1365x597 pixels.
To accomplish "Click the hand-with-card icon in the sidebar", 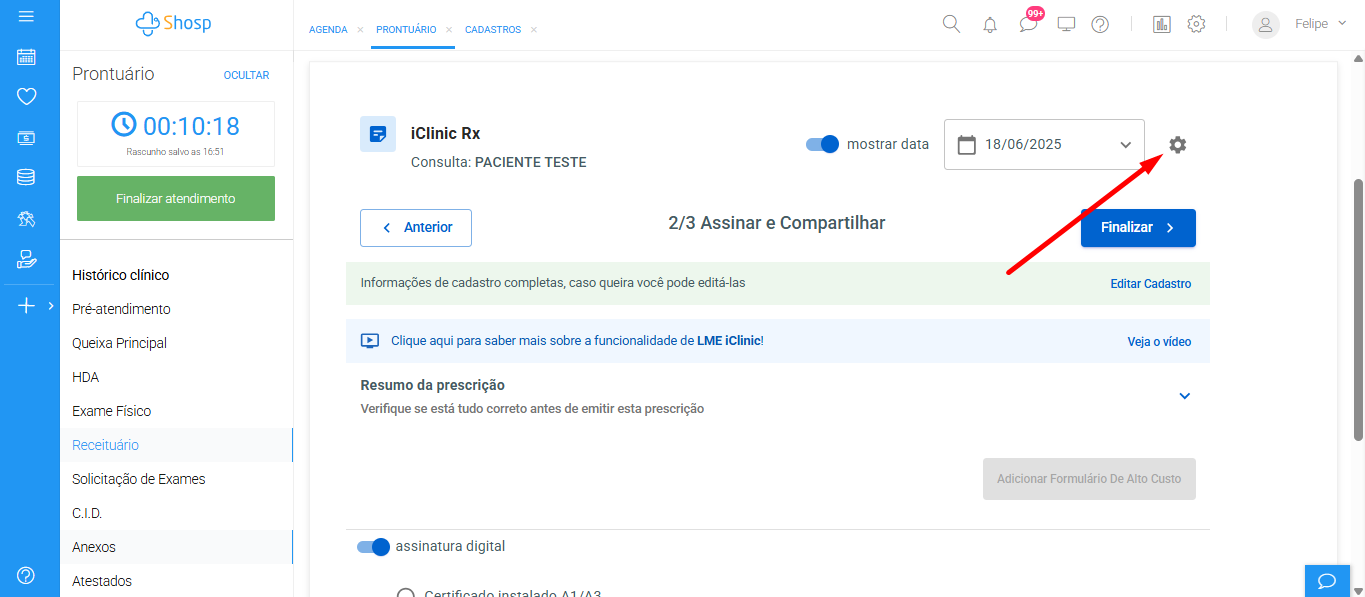I will [27, 260].
